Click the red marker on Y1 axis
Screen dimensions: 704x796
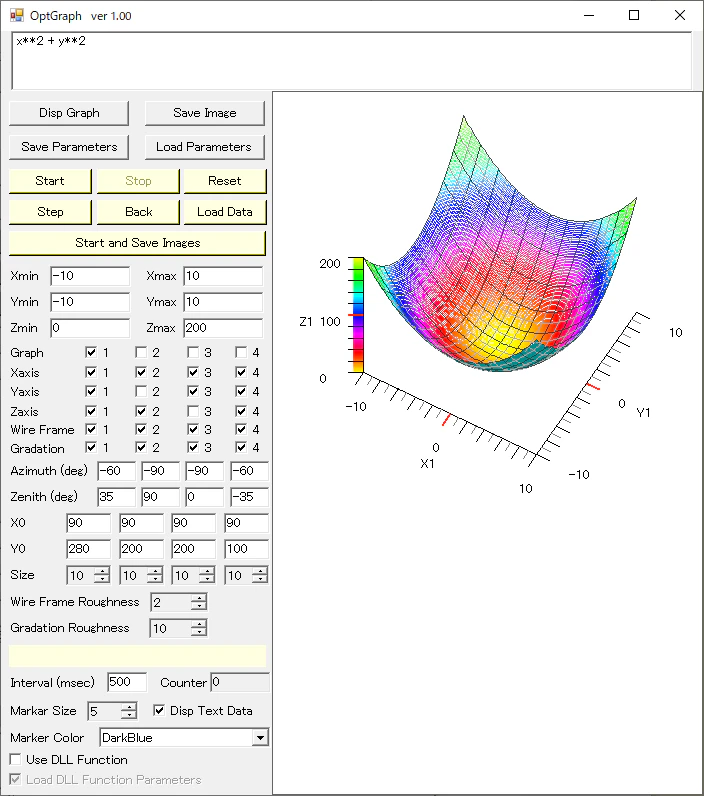coord(593,387)
